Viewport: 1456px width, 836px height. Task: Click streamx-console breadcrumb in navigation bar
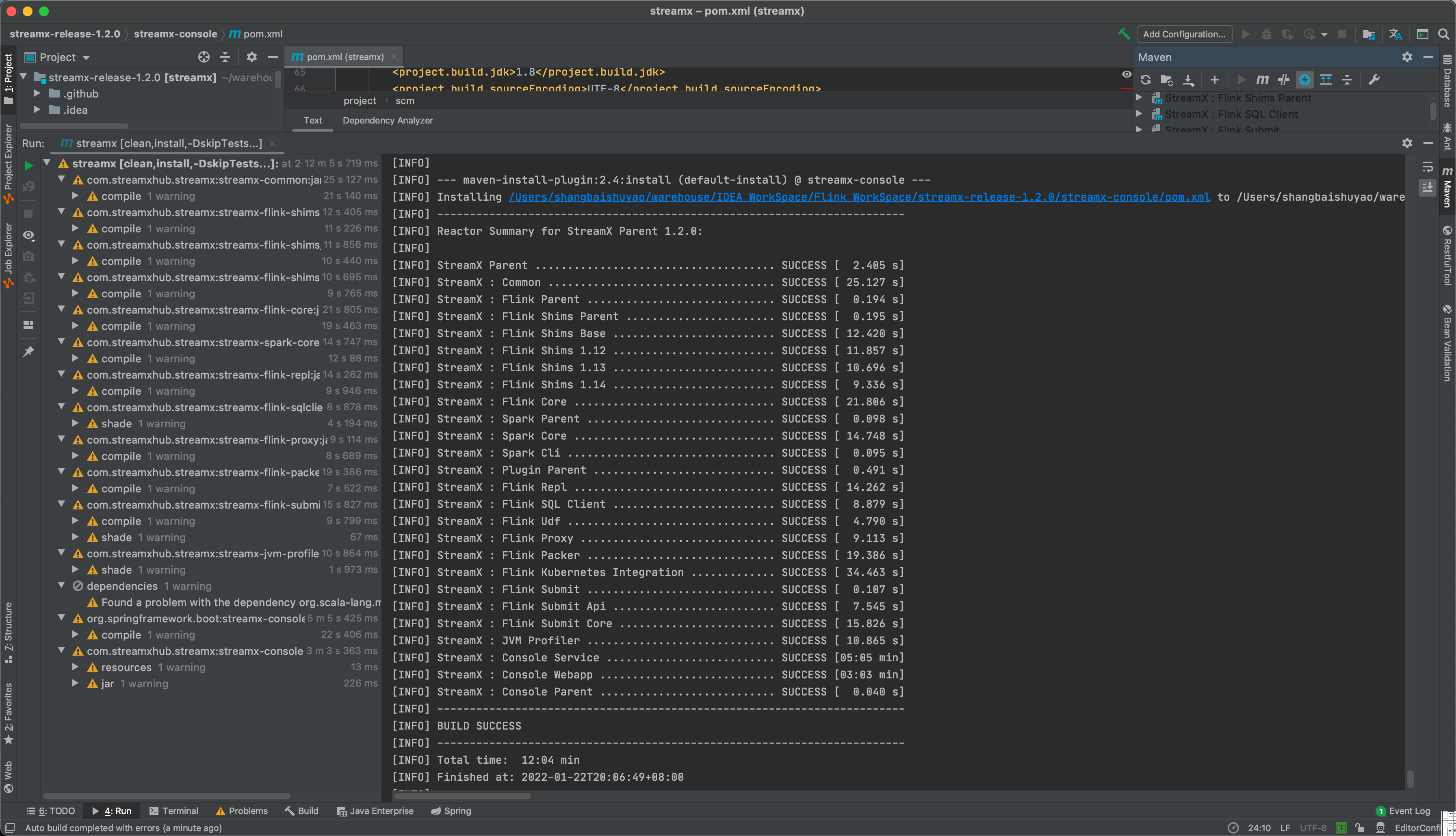point(175,34)
